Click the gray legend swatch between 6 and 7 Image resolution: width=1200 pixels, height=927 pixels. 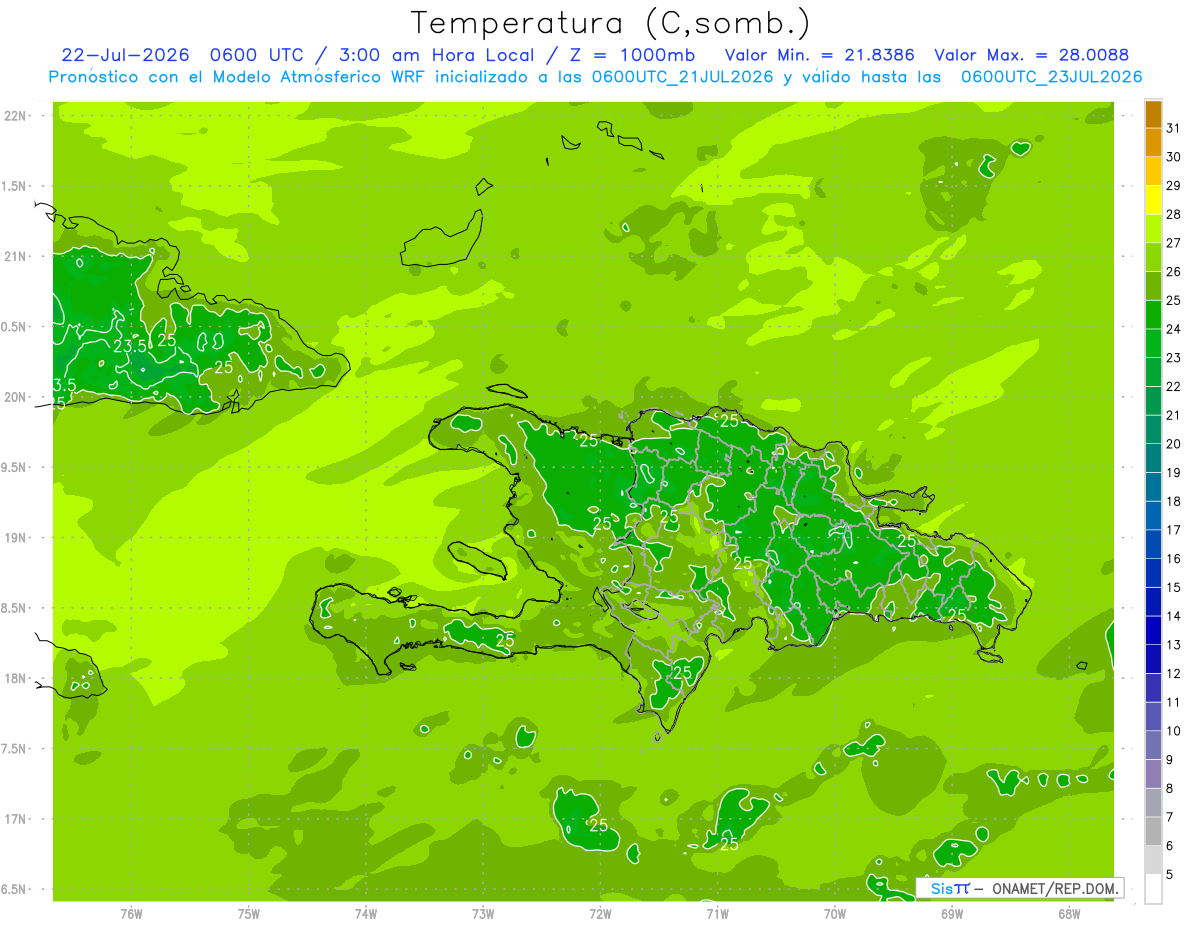click(1153, 832)
